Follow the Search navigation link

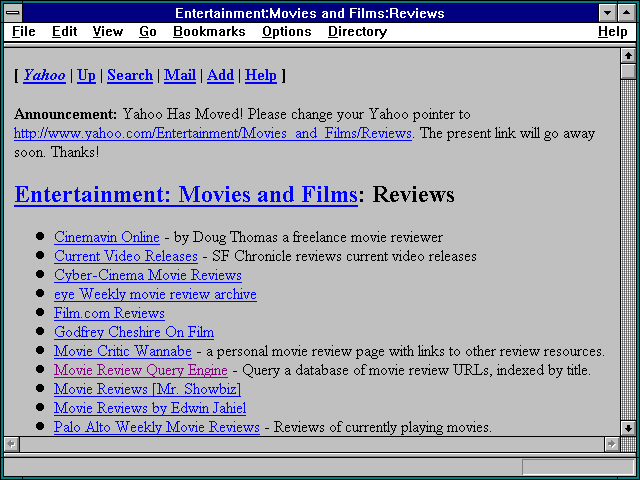pyautogui.click(x=130, y=75)
